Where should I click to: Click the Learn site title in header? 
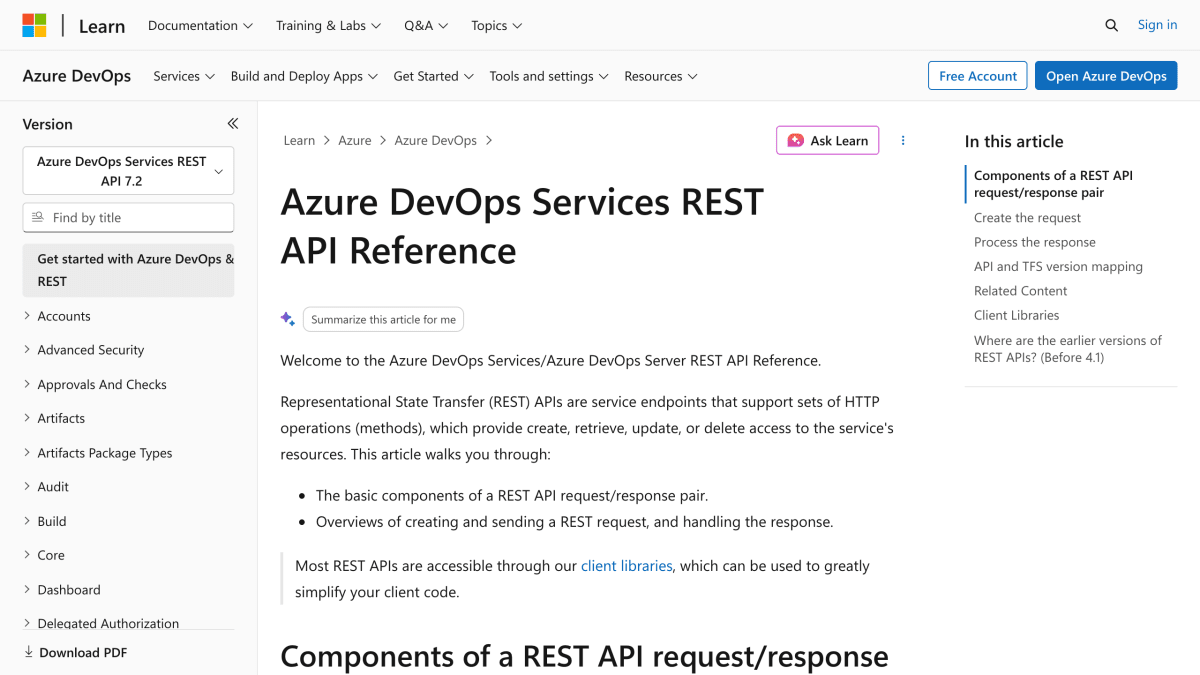(x=102, y=26)
